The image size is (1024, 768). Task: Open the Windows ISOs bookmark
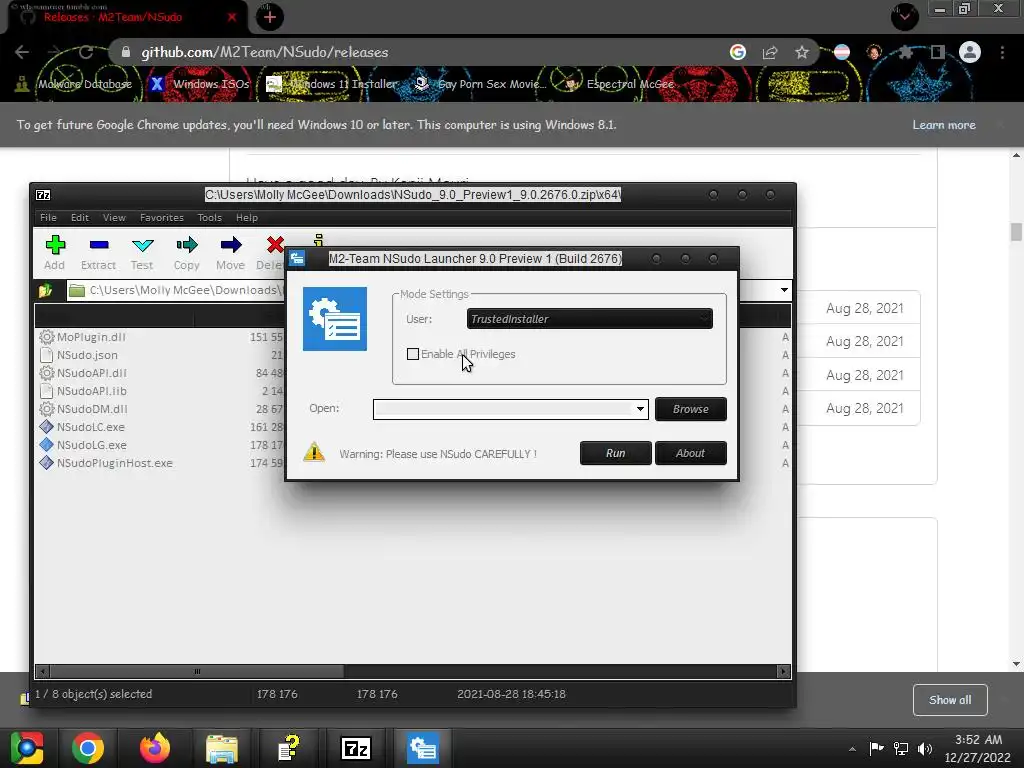point(200,84)
